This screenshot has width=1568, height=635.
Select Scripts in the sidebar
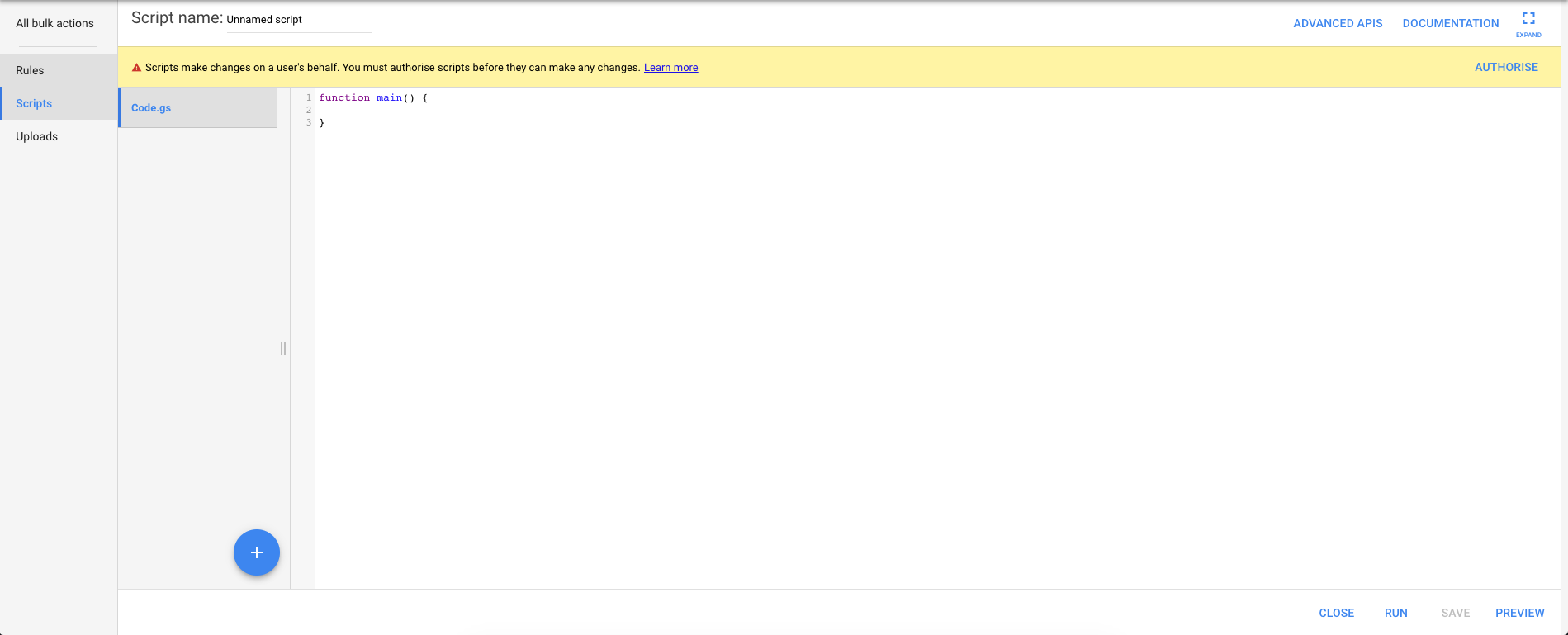tap(34, 103)
